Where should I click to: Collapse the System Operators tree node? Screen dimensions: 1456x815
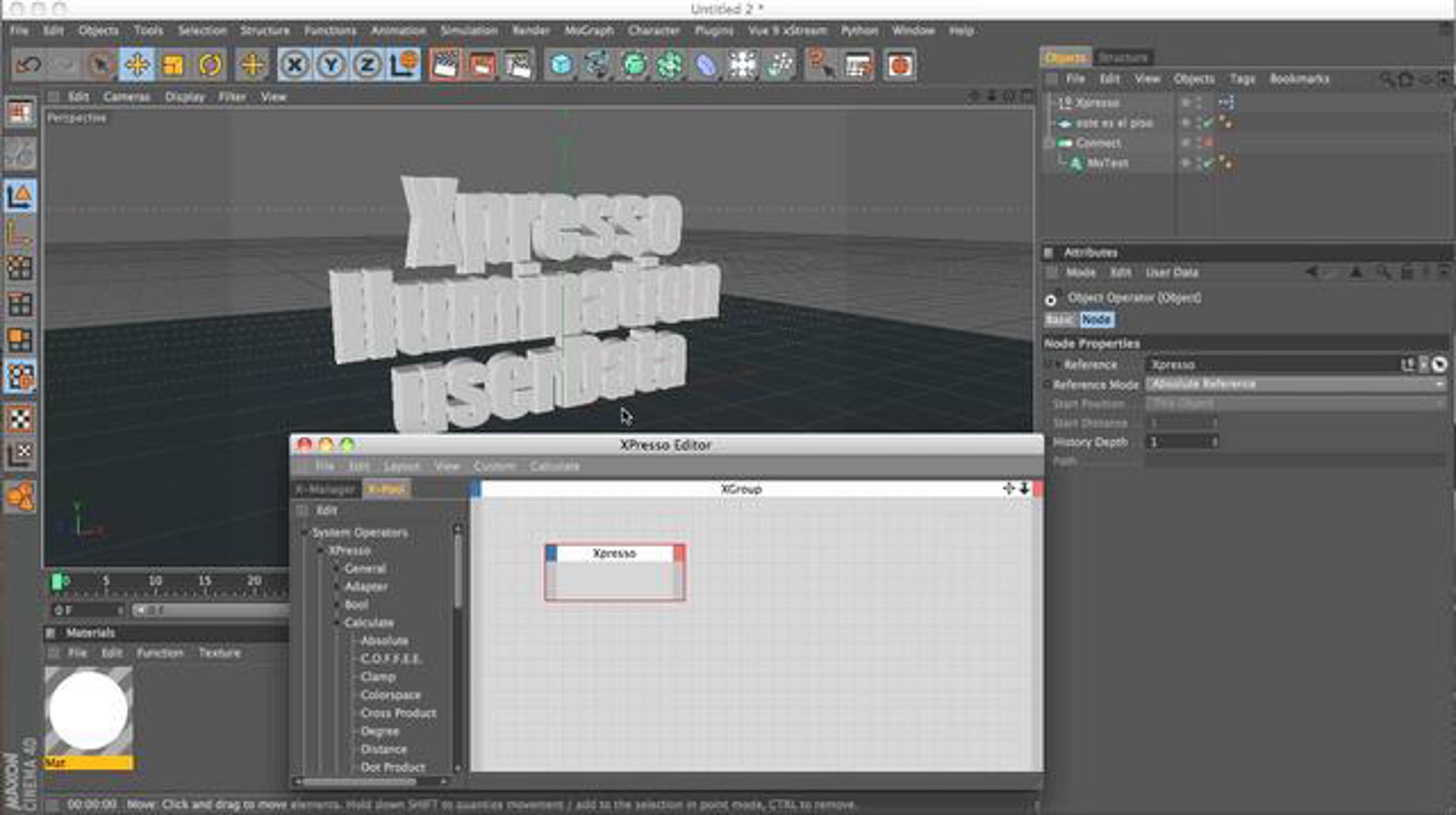[x=304, y=533]
